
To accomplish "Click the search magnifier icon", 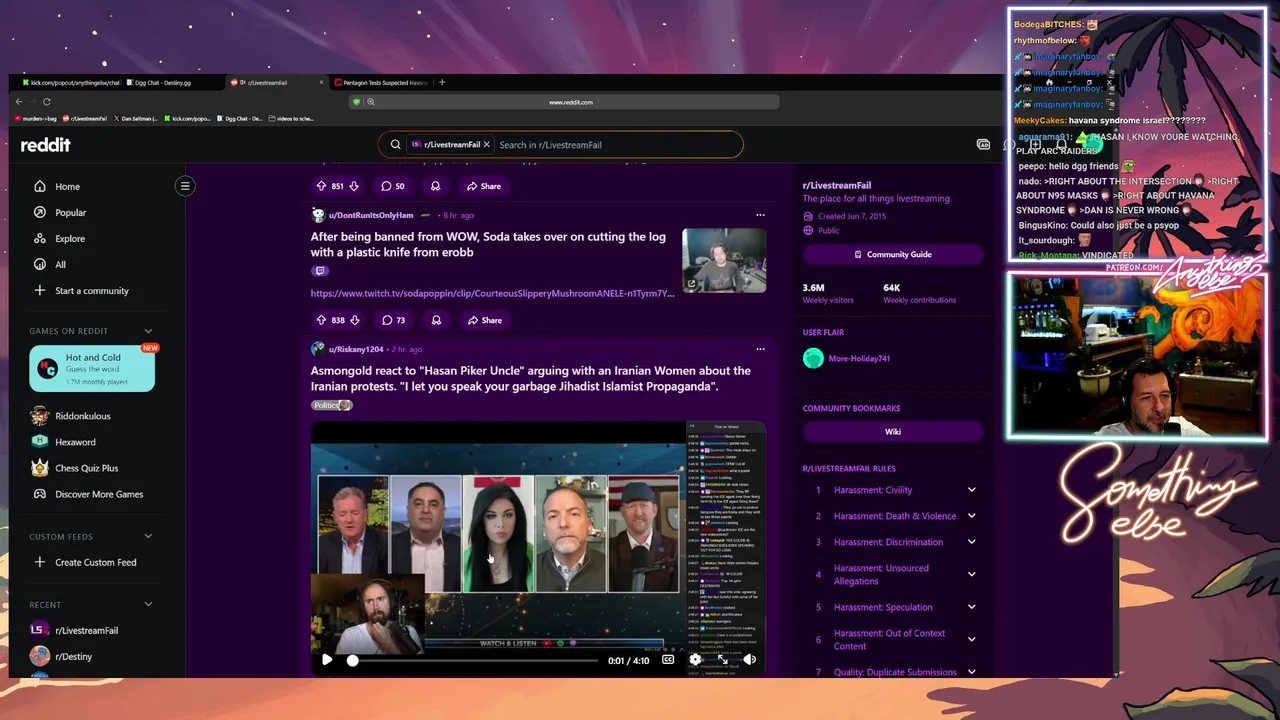I will (396, 145).
